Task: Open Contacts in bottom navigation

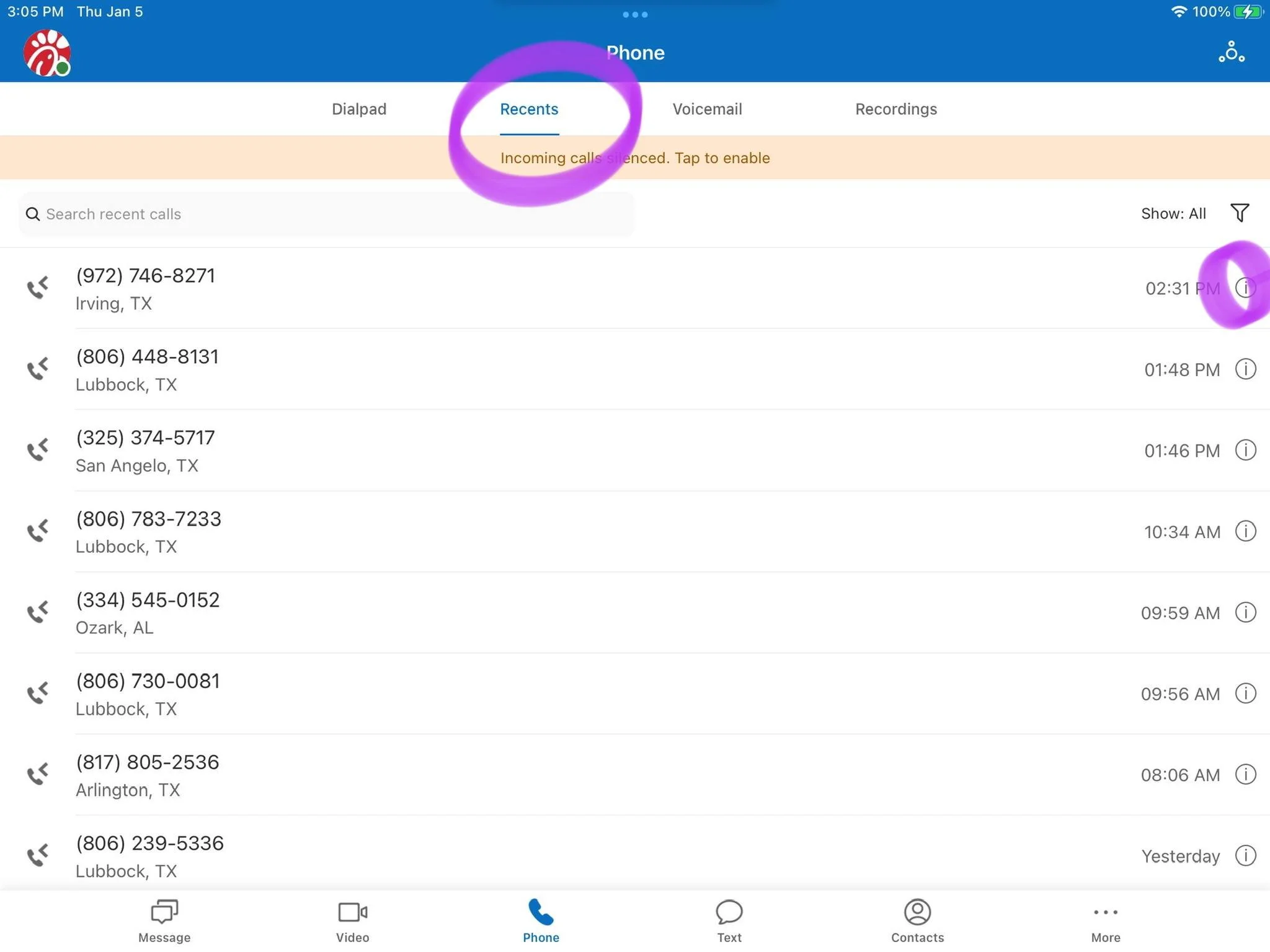Action: 917,921
